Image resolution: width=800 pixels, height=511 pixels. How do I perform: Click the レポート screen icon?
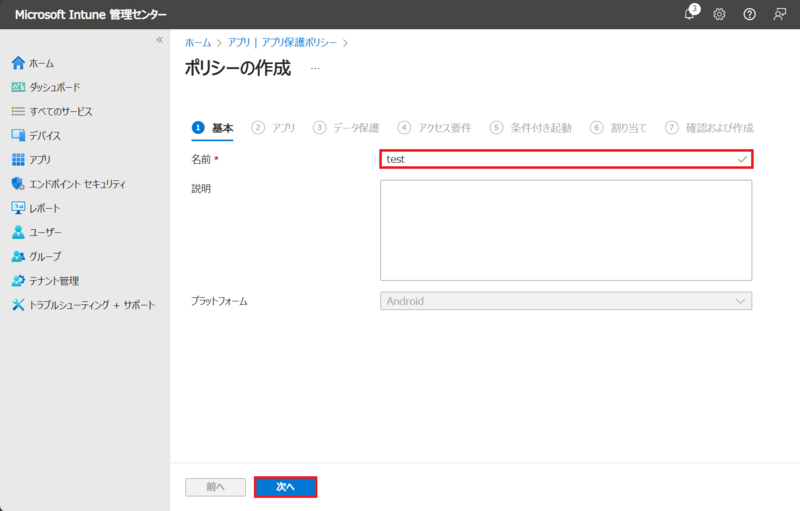[18, 208]
